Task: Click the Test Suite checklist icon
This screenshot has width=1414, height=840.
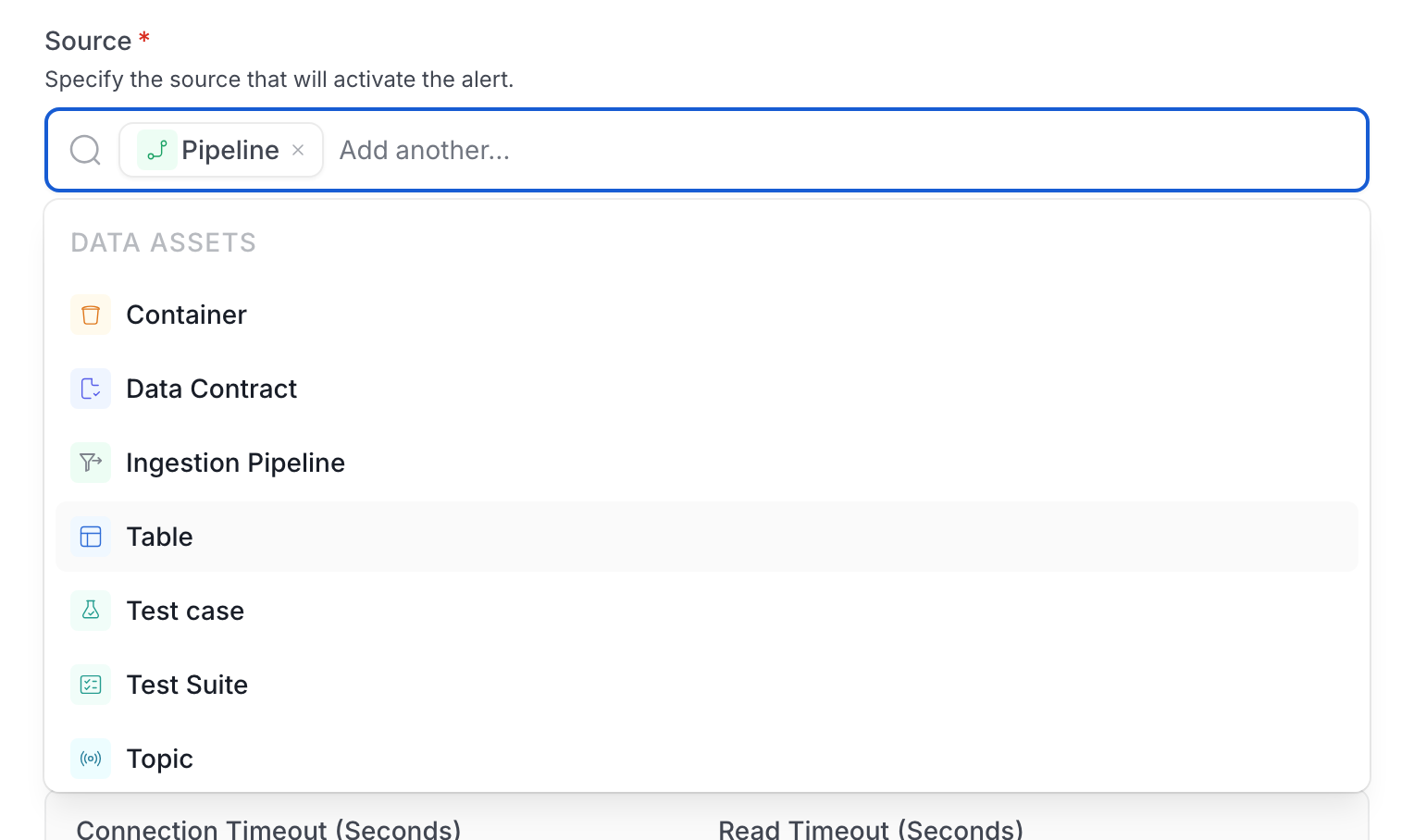Action: pos(91,685)
